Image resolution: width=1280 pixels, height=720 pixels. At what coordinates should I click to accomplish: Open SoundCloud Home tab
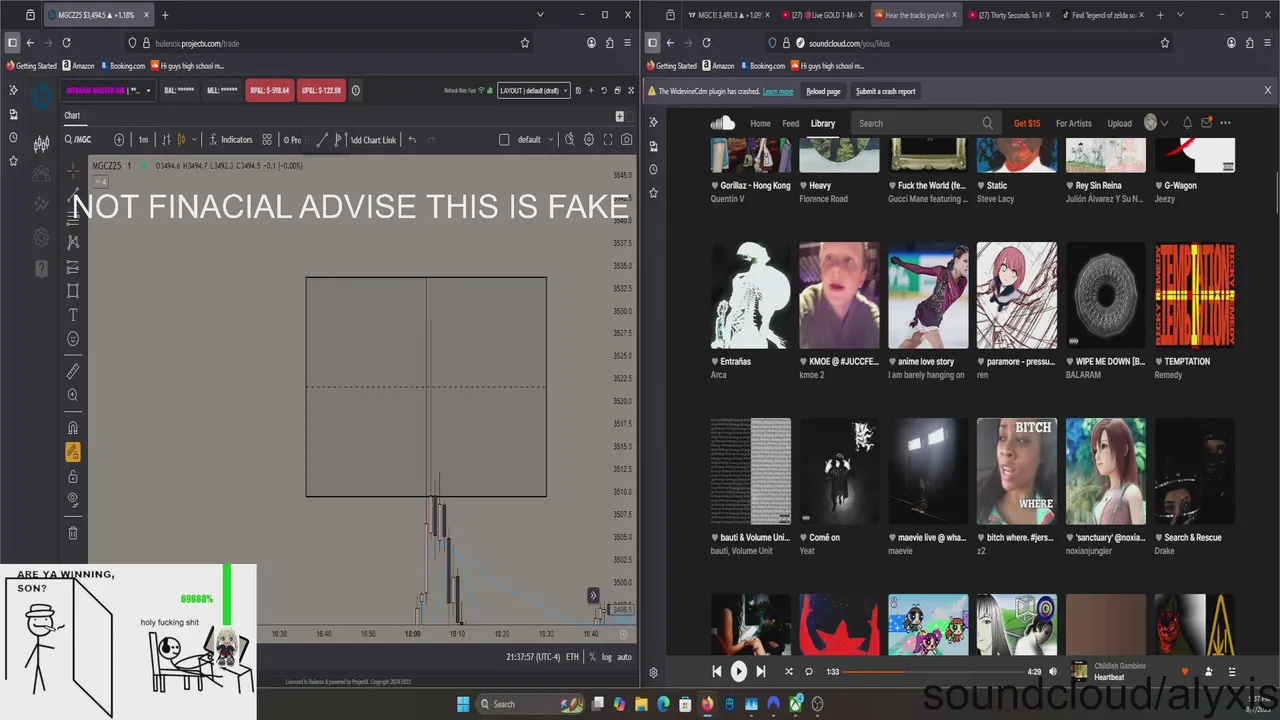761,123
